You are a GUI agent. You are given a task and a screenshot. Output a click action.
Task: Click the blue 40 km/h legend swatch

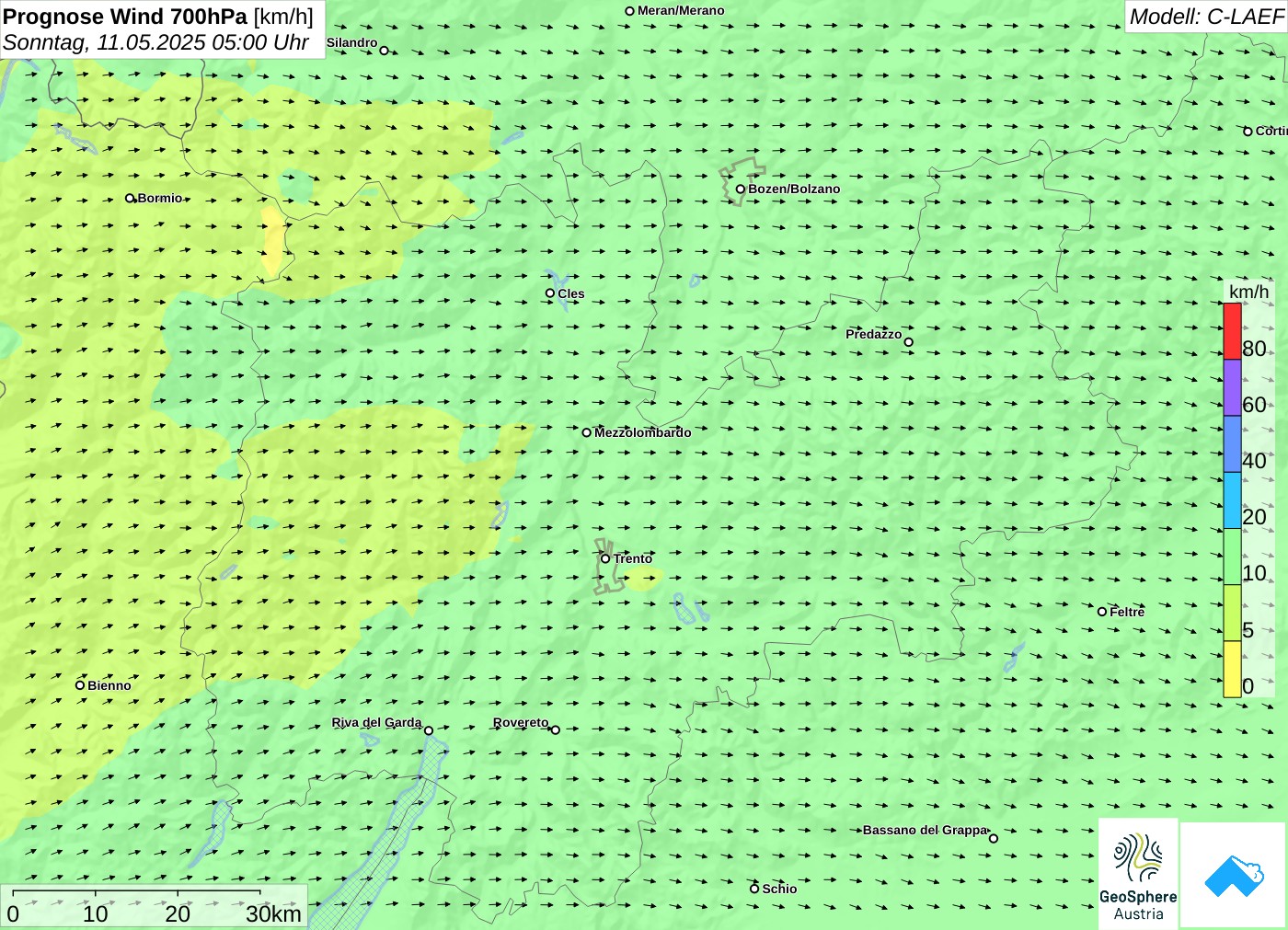[x=1232, y=444]
